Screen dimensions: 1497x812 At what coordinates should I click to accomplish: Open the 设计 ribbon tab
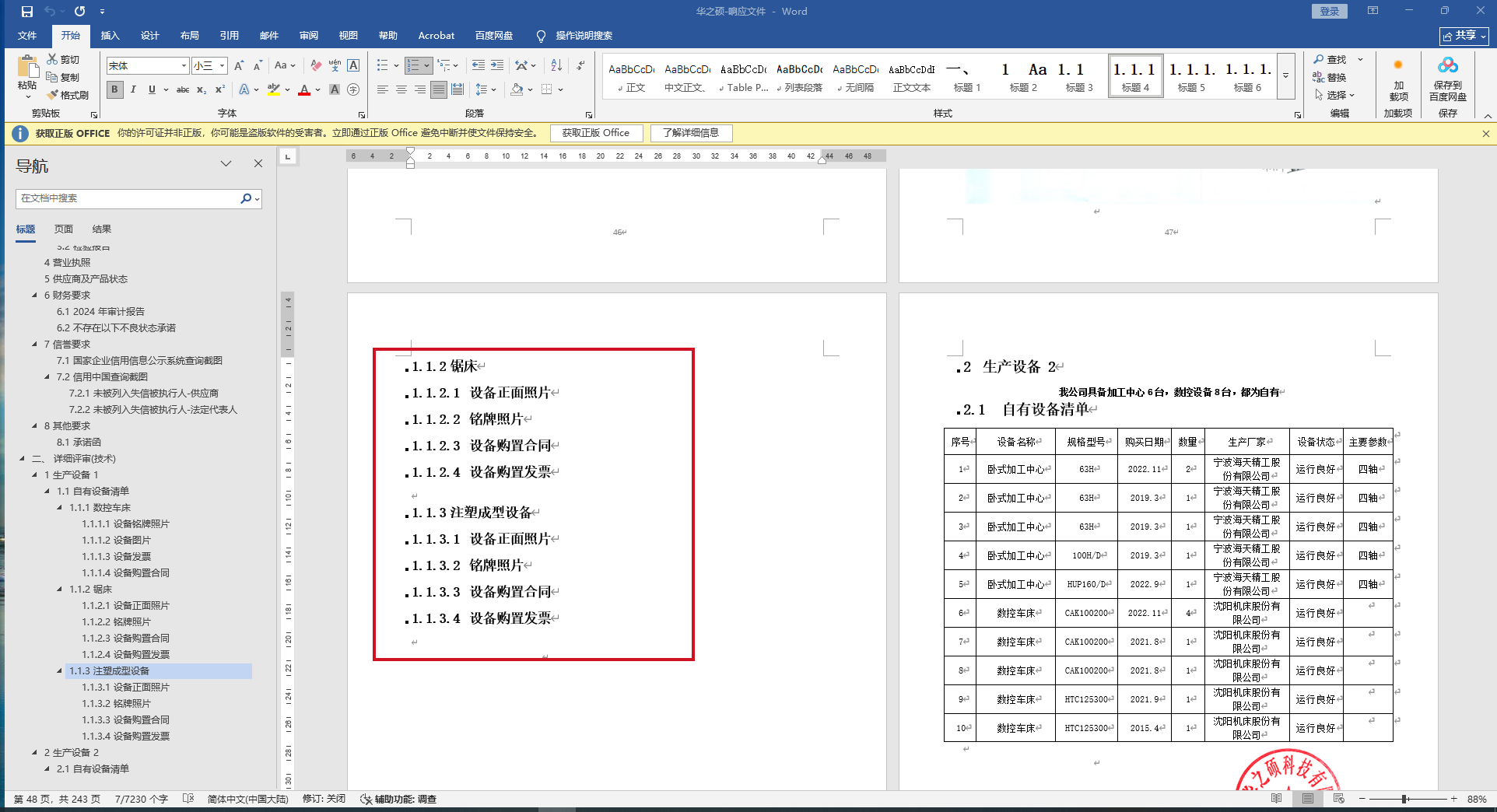coord(150,36)
